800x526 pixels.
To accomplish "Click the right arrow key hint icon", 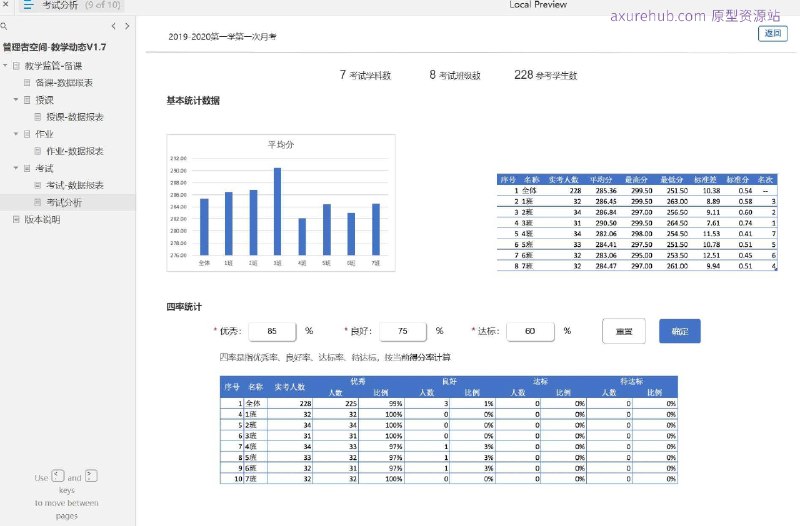I will 91,476.
